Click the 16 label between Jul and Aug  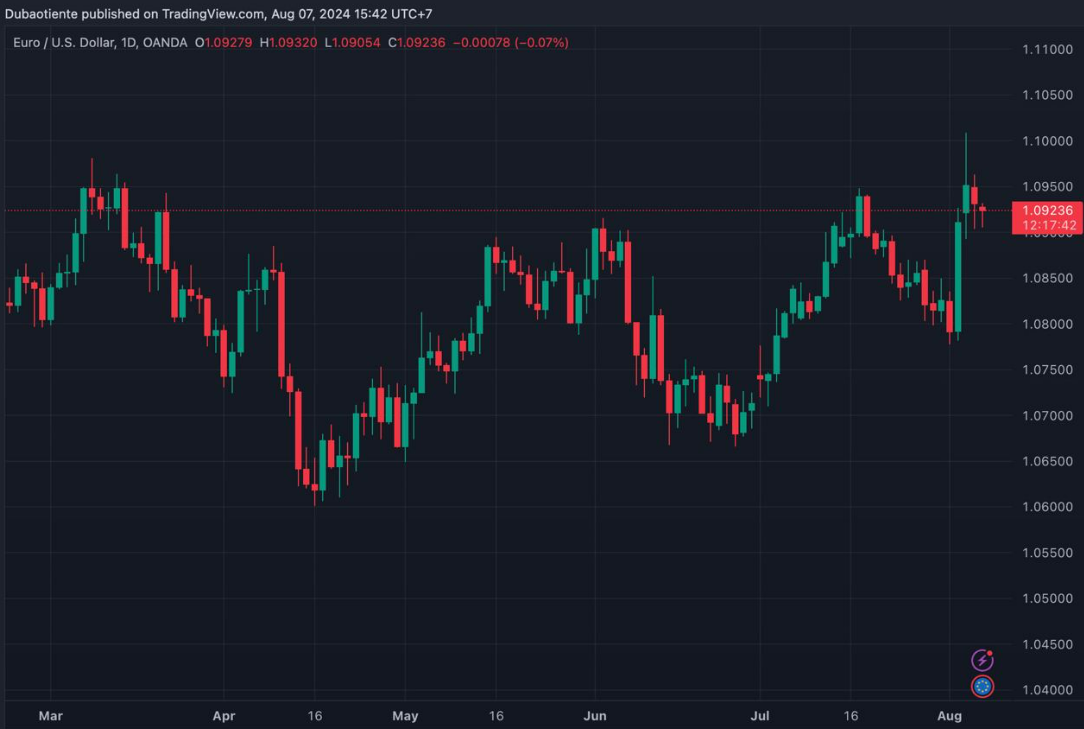point(850,716)
